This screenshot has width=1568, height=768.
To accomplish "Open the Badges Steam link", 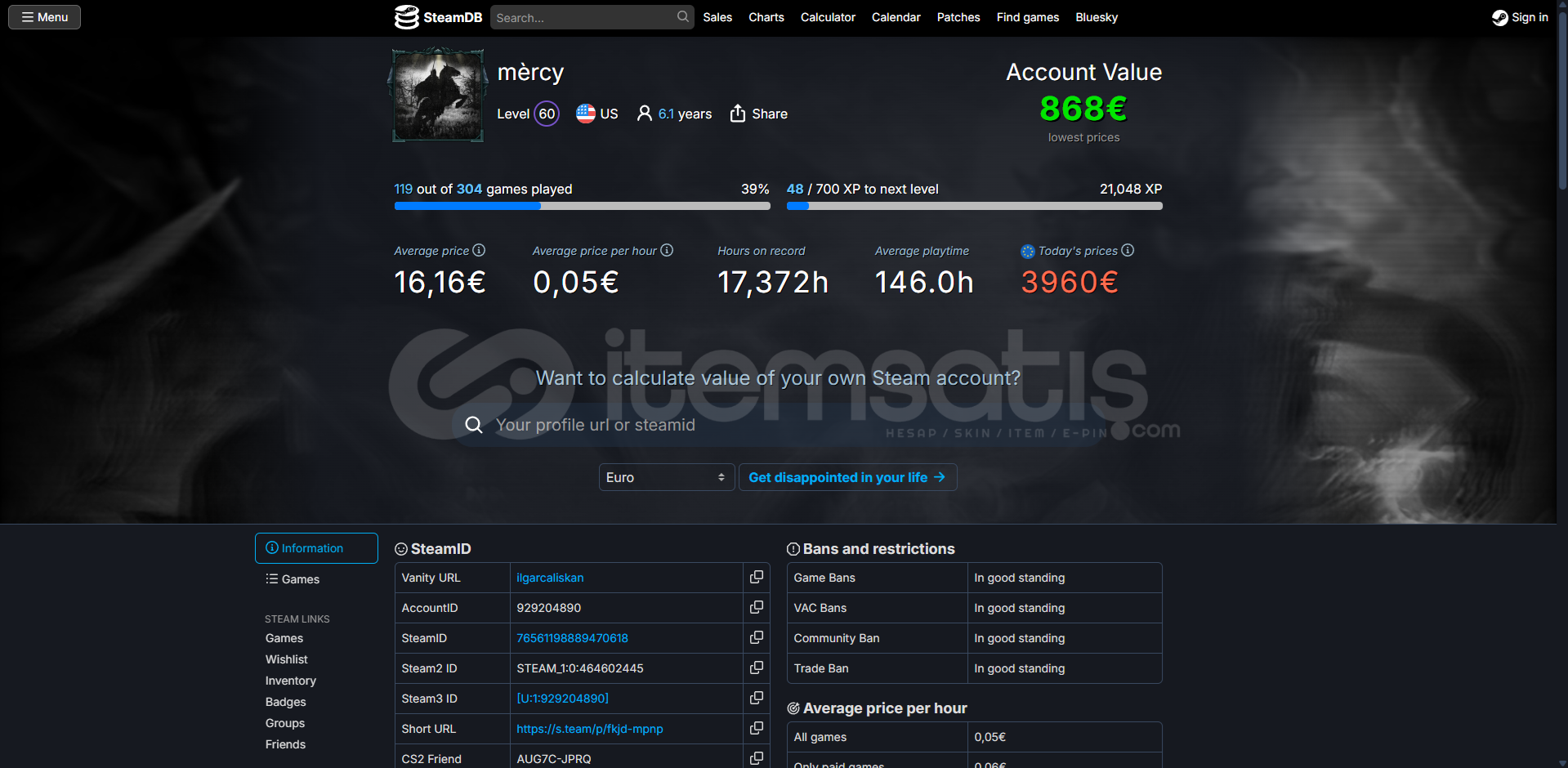I will click(x=286, y=702).
